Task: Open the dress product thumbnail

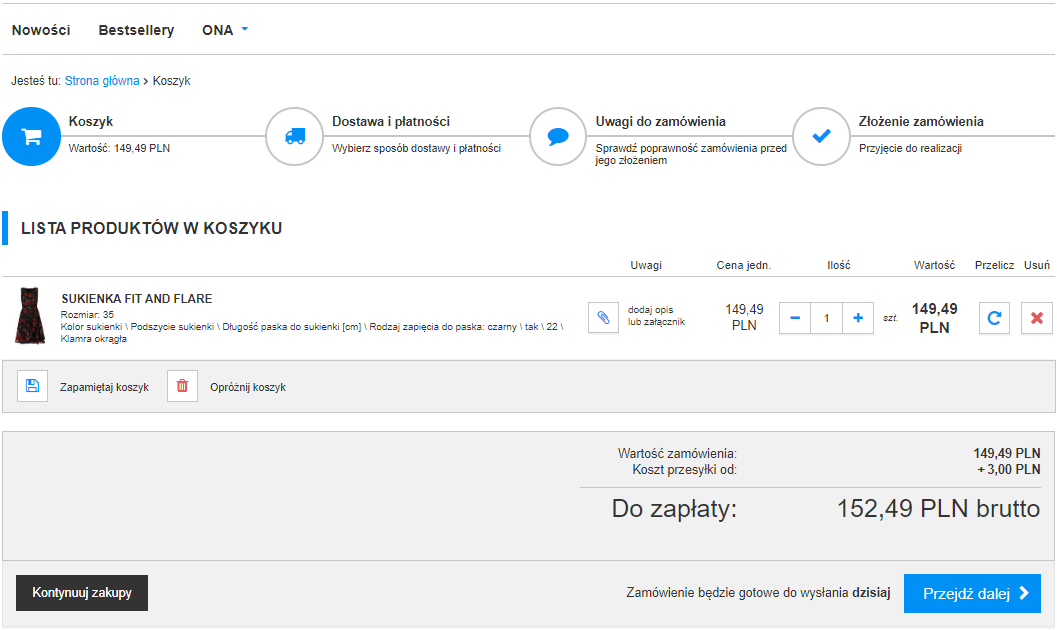Action: pyautogui.click(x=29, y=316)
